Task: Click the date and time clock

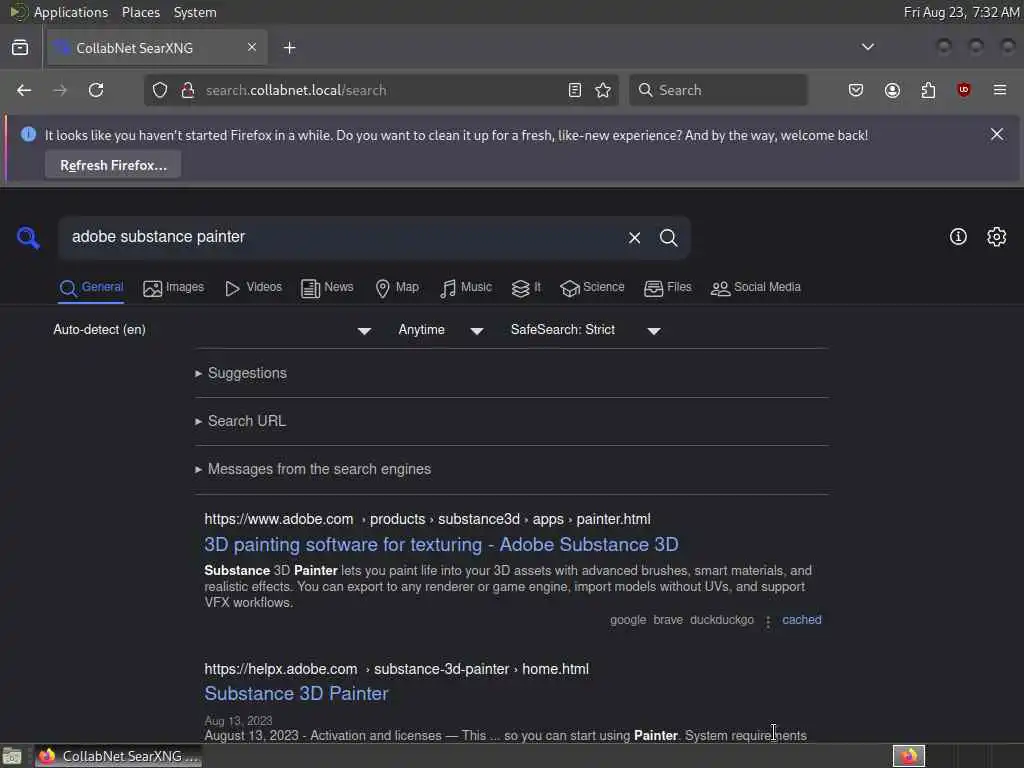Action: click(961, 12)
